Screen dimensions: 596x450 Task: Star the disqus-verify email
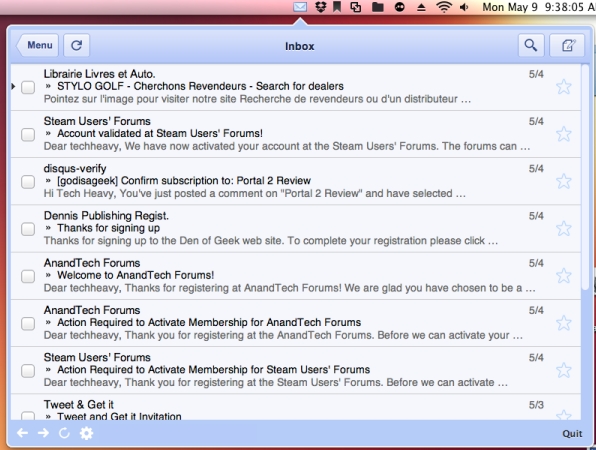[564, 181]
